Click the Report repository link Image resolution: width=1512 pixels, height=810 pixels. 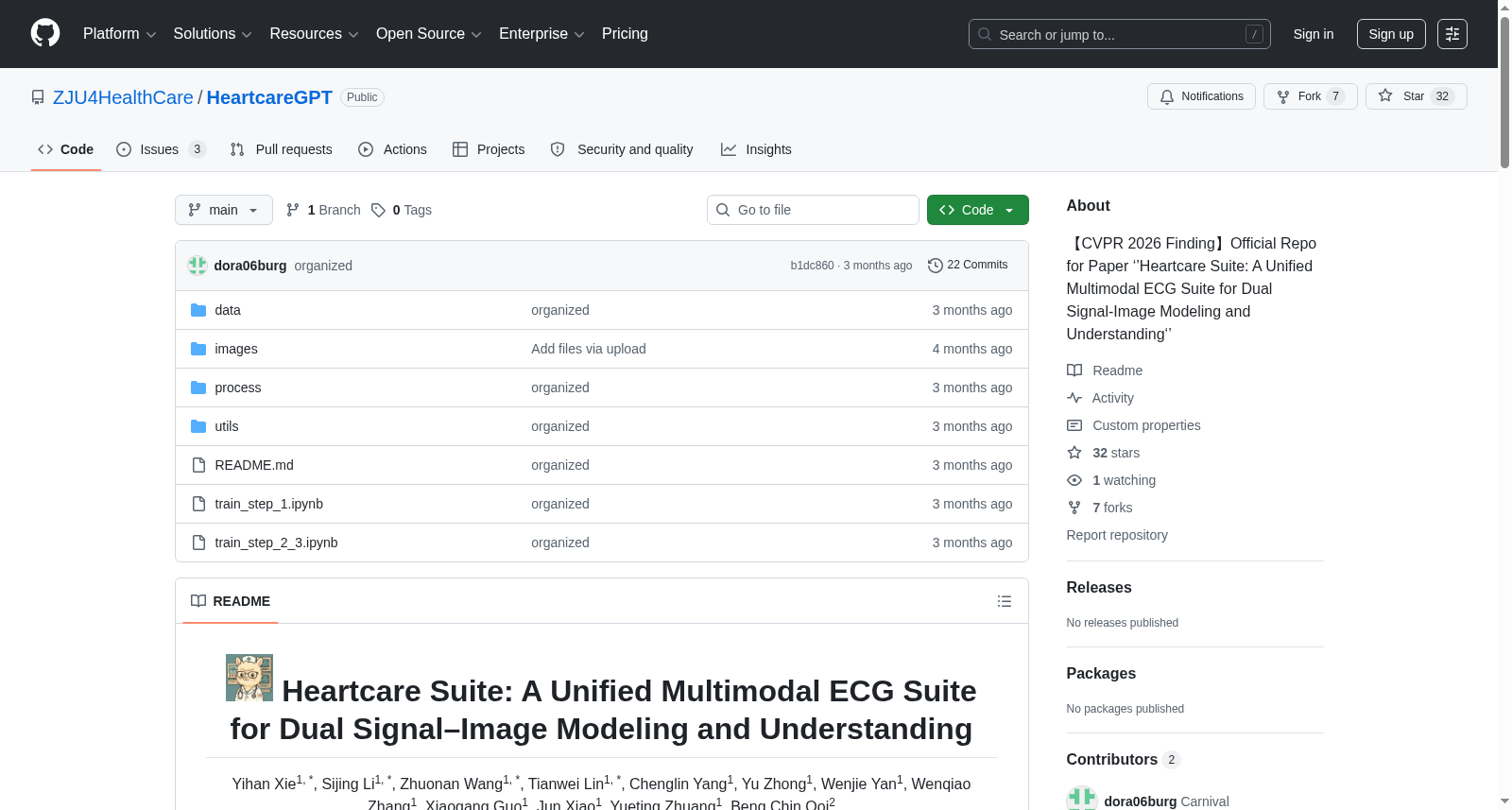(1117, 535)
